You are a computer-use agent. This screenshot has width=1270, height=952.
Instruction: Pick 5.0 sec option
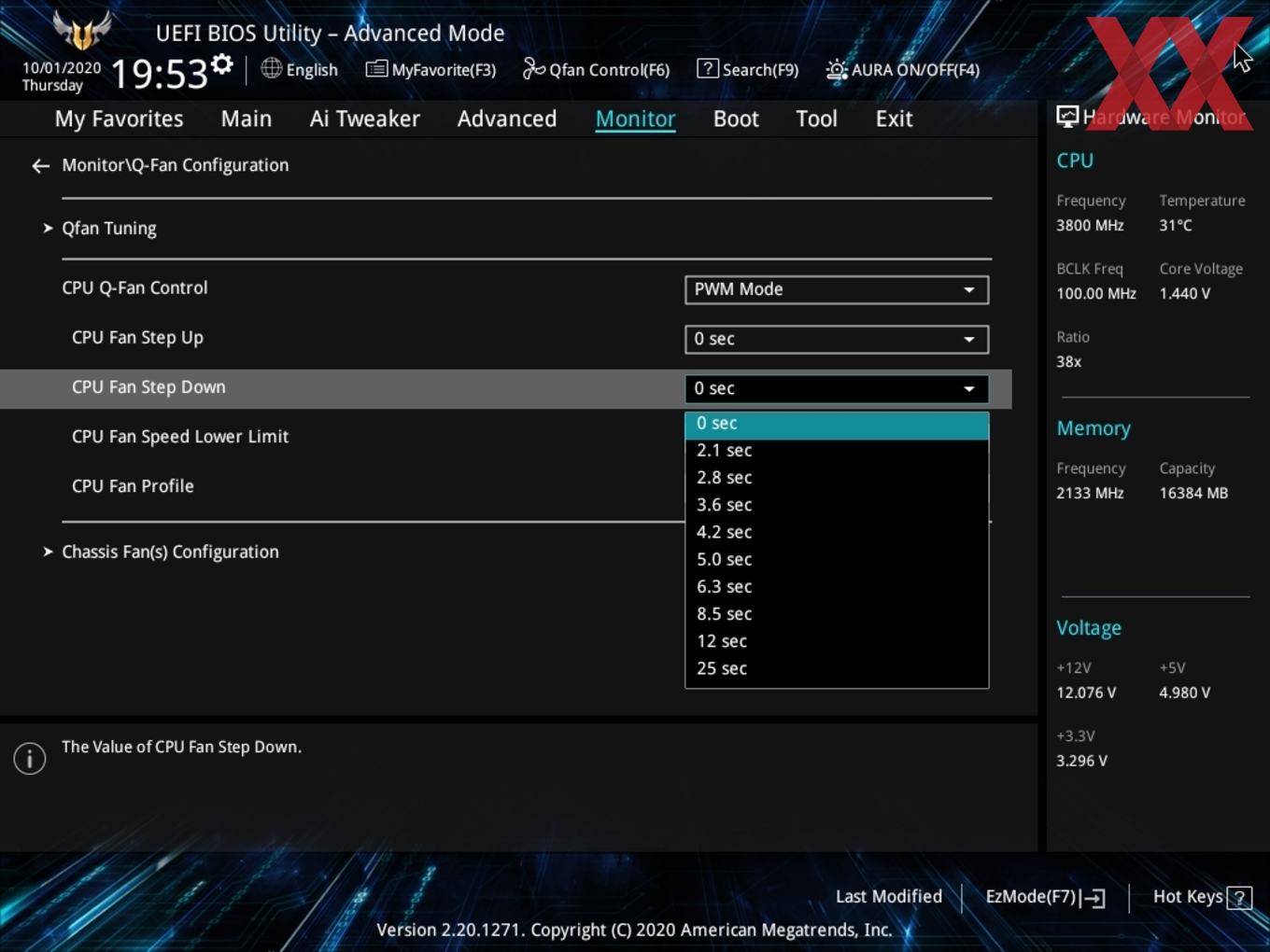[x=837, y=560]
